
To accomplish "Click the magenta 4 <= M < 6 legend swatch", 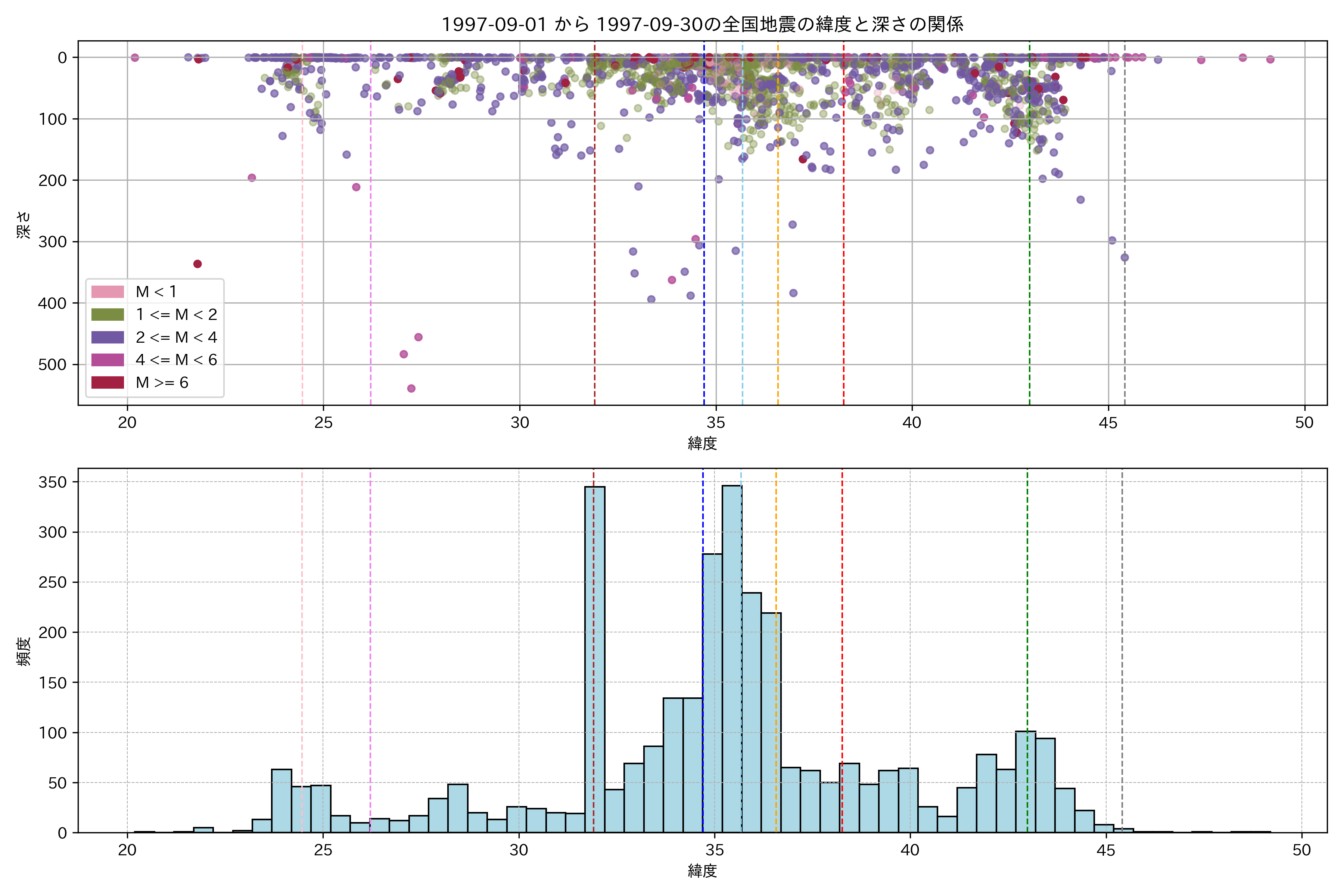I will pyautogui.click(x=108, y=360).
